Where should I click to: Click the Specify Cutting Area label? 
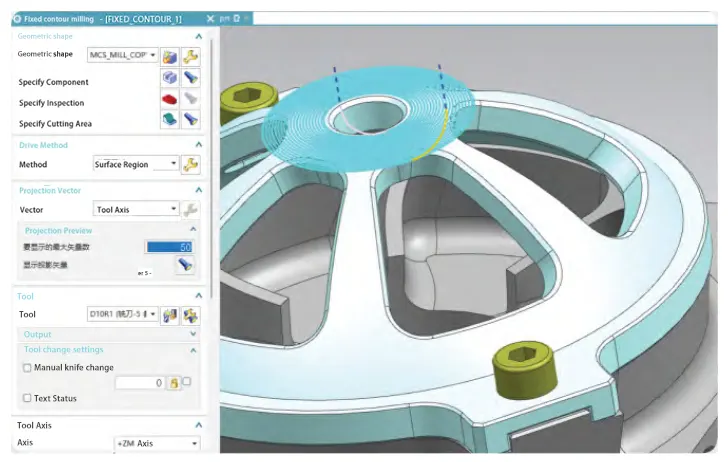pyautogui.click(x=55, y=124)
